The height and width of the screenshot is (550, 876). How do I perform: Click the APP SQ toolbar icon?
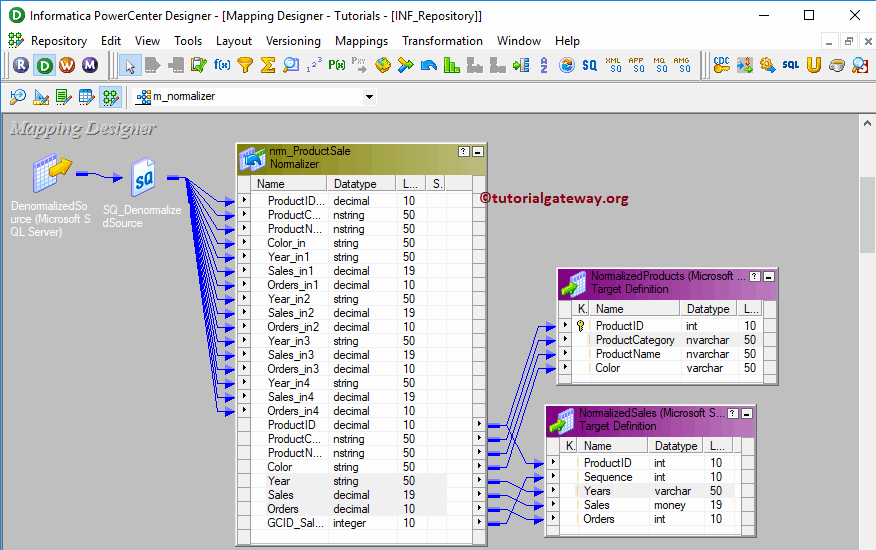(x=636, y=65)
